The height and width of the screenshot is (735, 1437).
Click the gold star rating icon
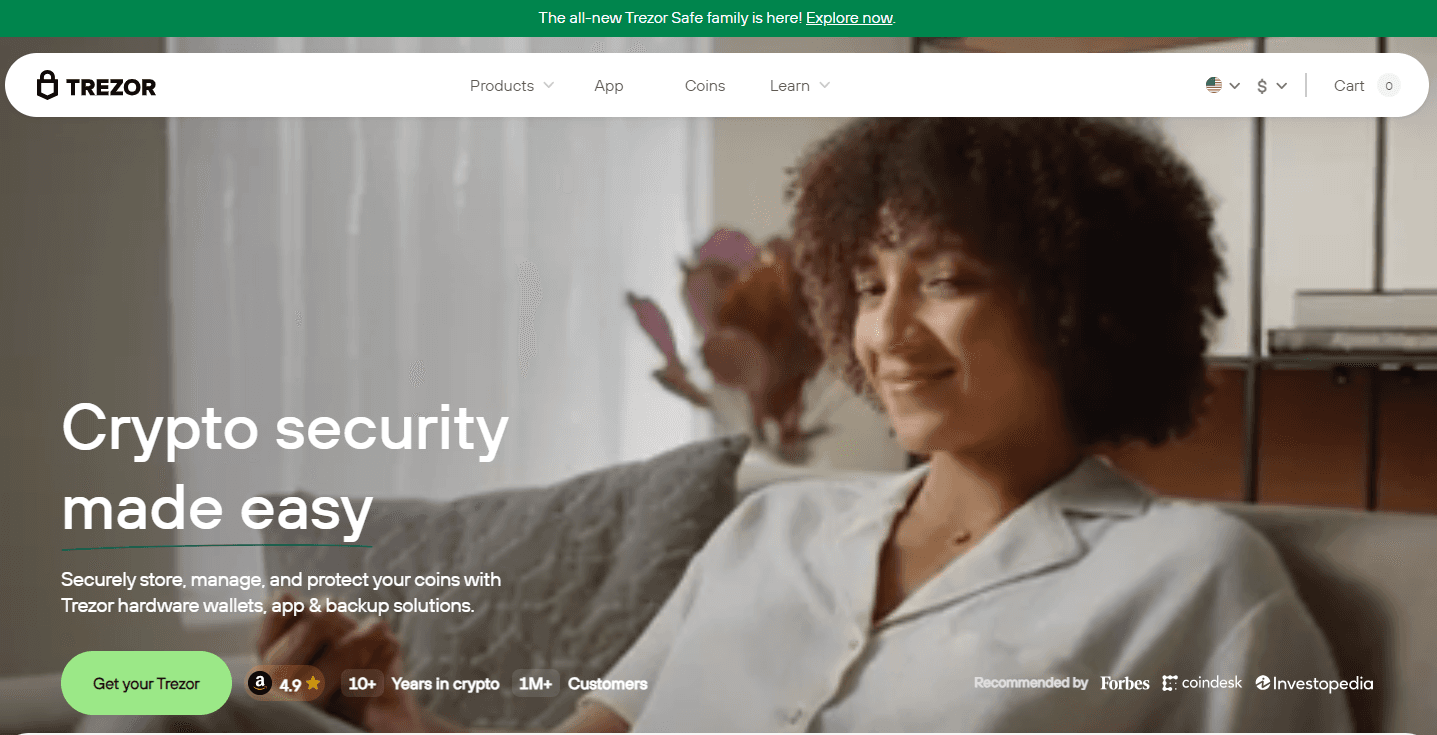[313, 684]
